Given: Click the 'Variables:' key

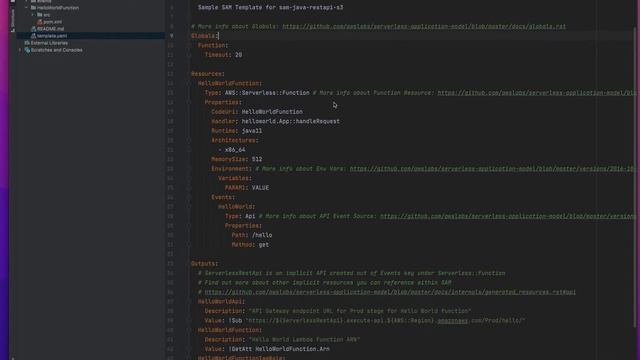Looking at the screenshot, I should point(235,178).
